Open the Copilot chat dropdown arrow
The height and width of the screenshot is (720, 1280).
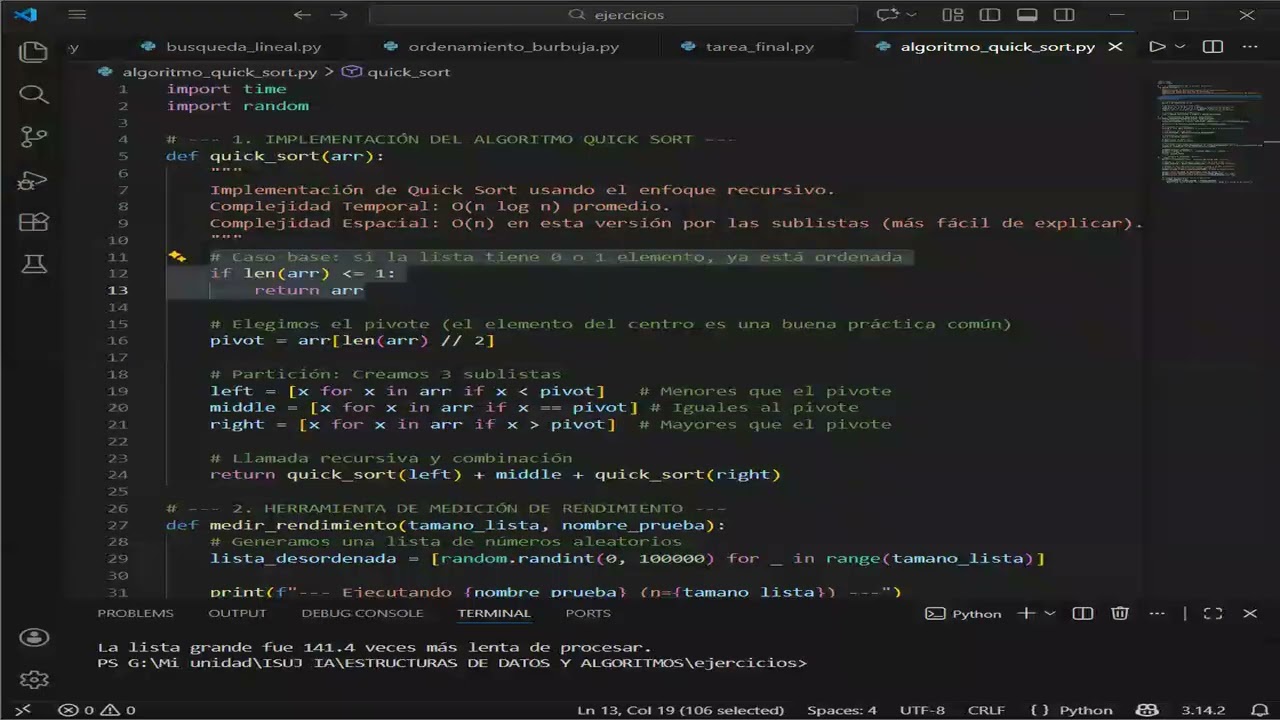(x=911, y=15)
